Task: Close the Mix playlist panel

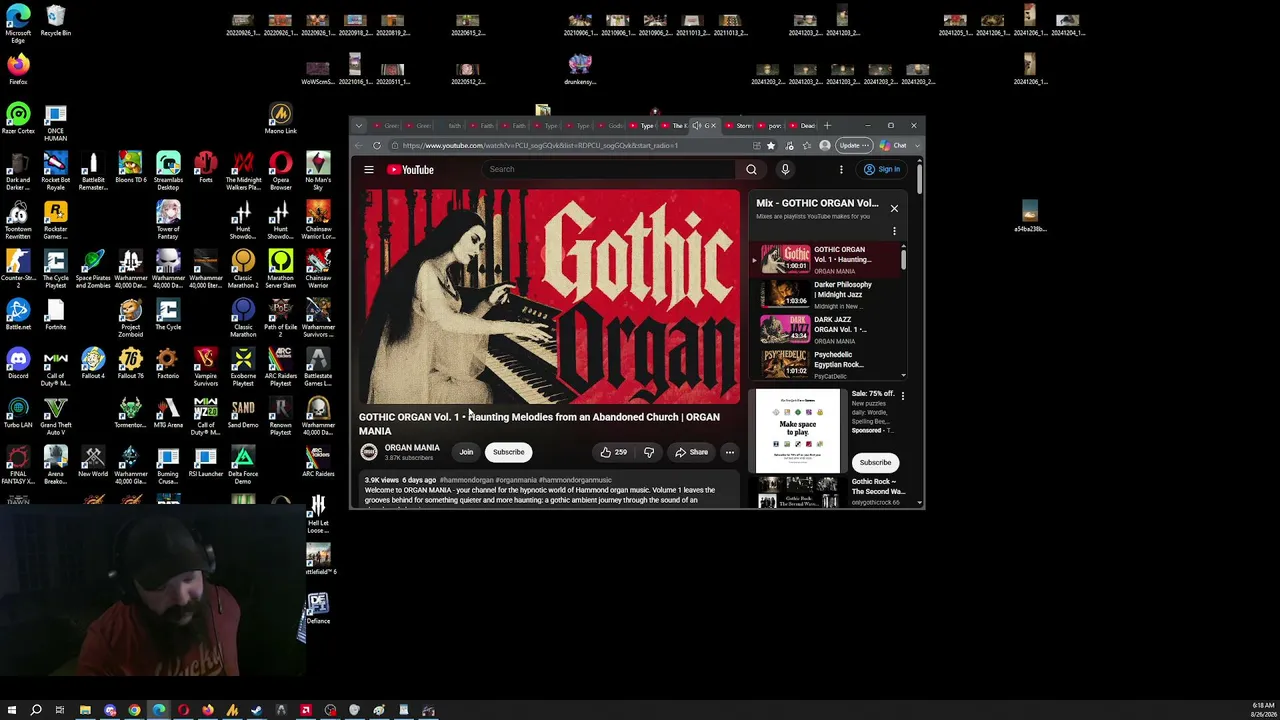Action: (x=894, y=208)
